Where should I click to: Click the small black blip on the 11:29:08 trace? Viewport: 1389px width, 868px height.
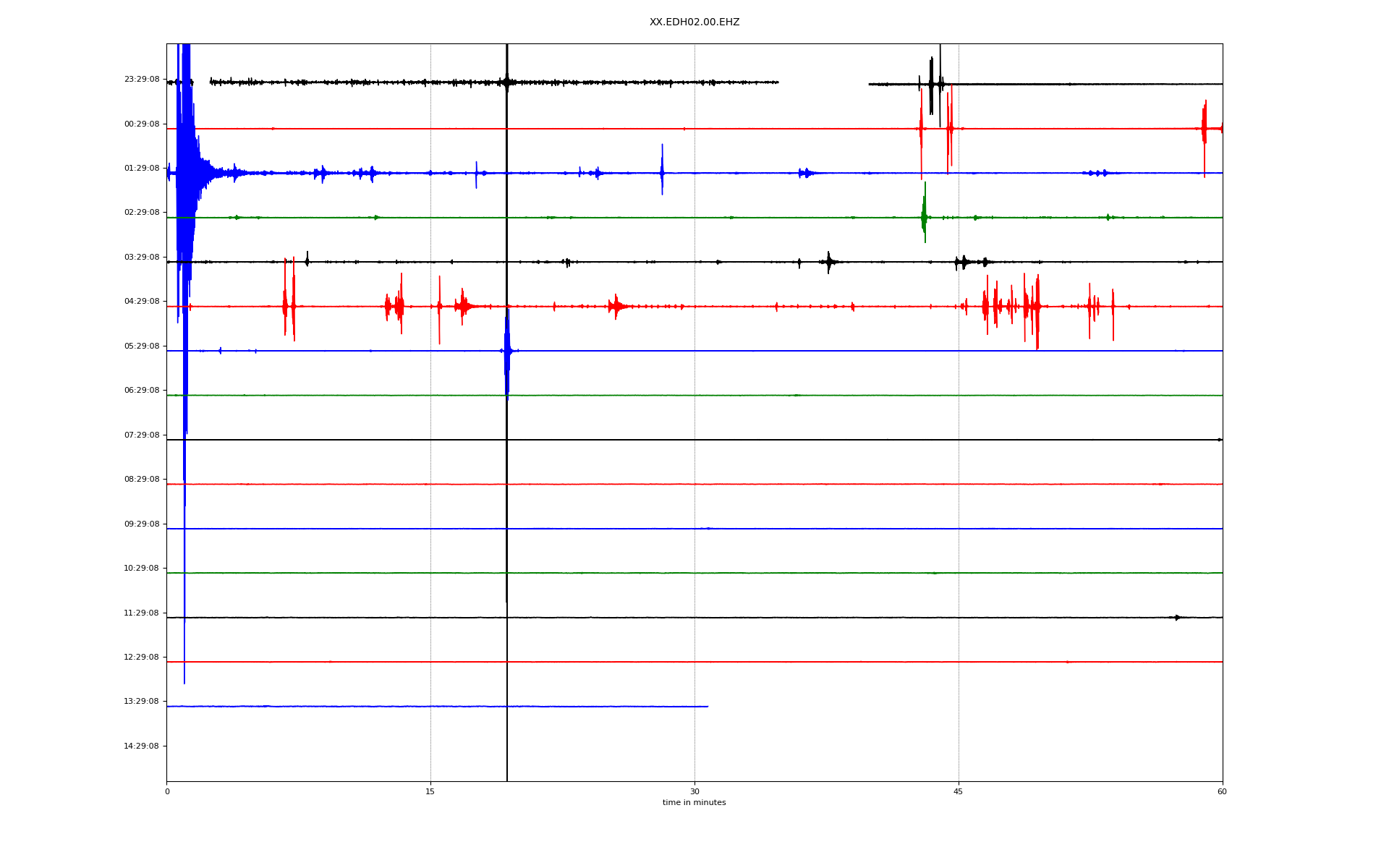1177,618
